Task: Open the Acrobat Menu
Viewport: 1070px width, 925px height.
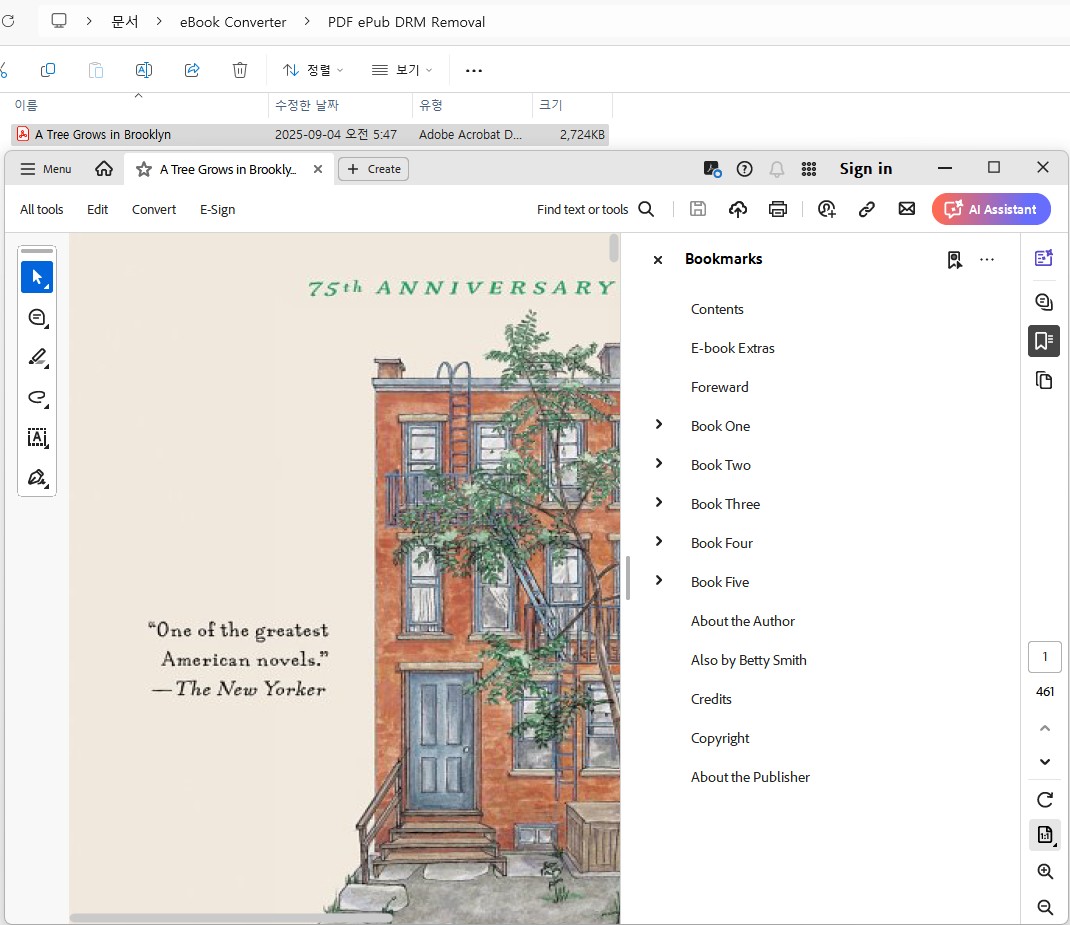Action: click(x=46, y=169)
